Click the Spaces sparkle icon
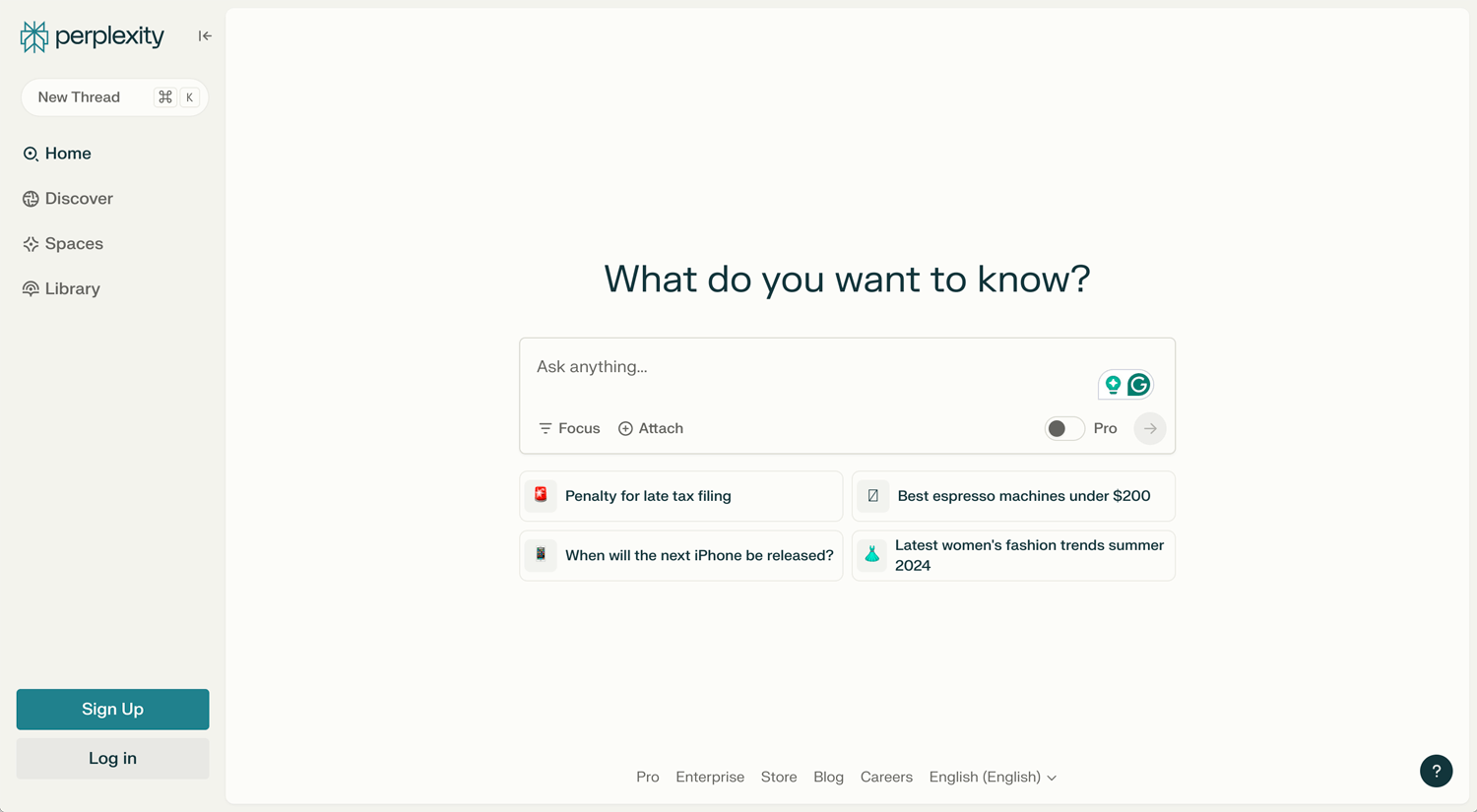The width and height of the screenshot is (1477, 812). (31, 244)
